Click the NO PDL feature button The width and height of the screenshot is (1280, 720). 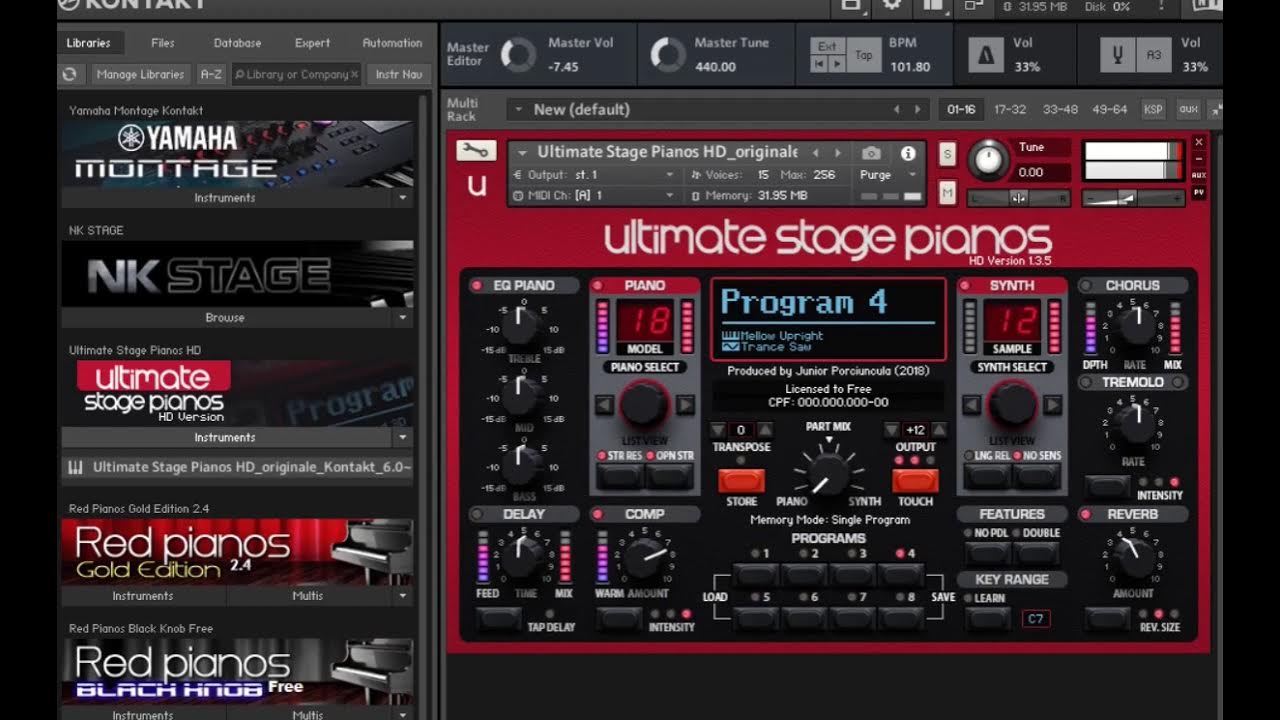tap(988, 553)
